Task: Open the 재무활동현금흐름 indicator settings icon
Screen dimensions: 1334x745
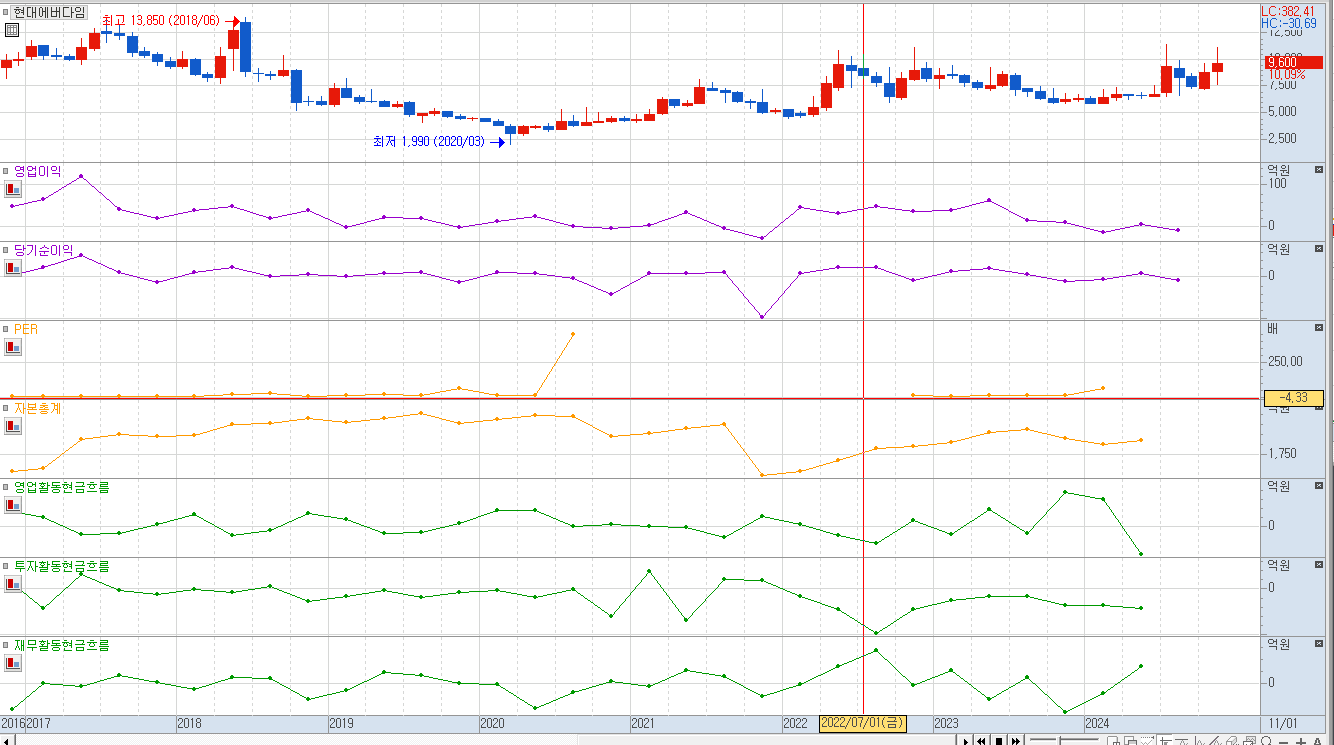Action: 12,663
